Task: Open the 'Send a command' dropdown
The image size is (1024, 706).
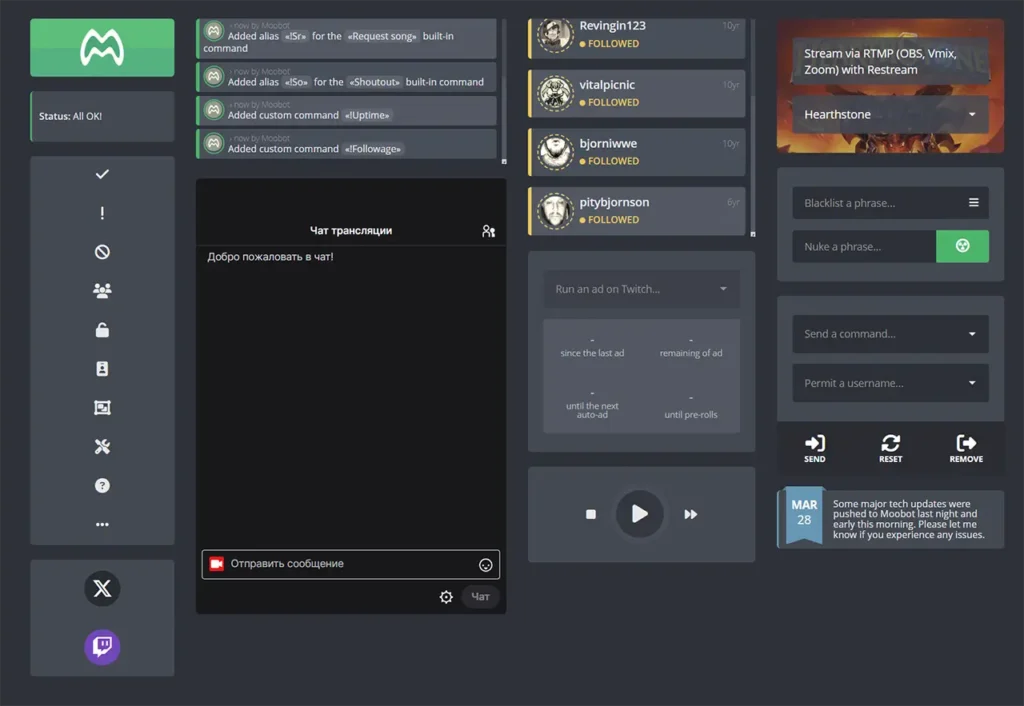Action: click(890, 334)
